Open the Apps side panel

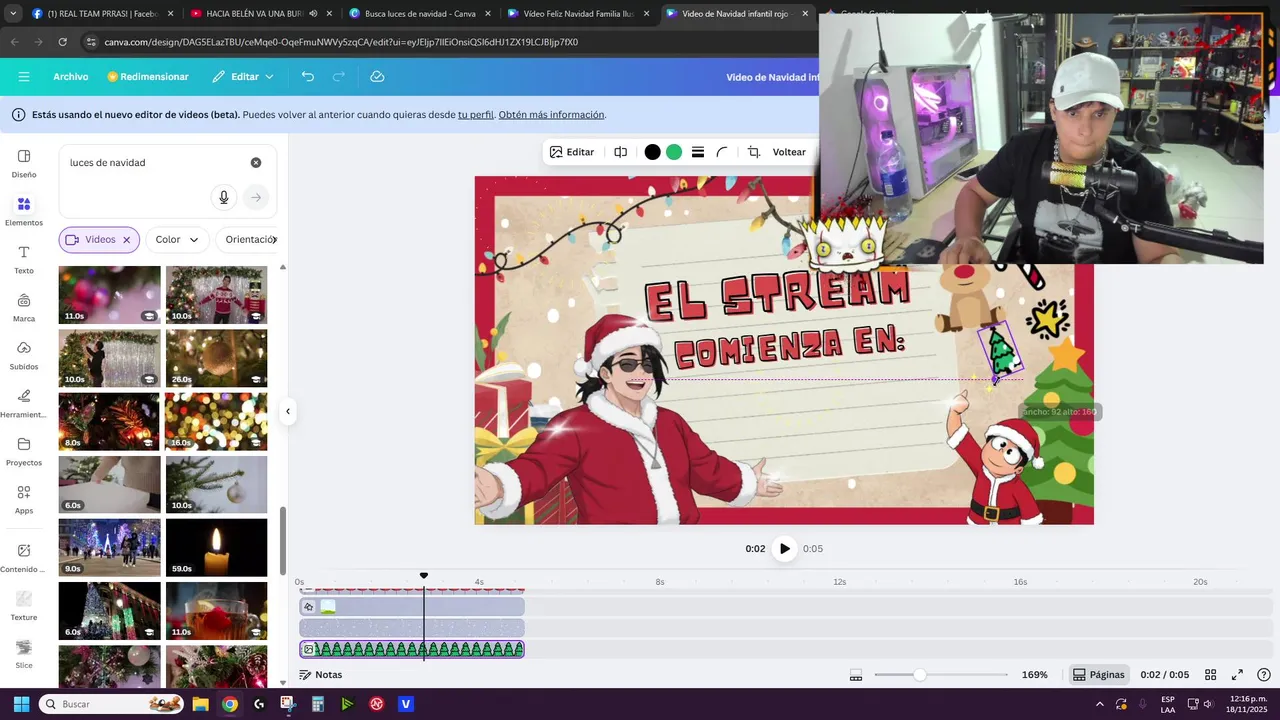24,499
